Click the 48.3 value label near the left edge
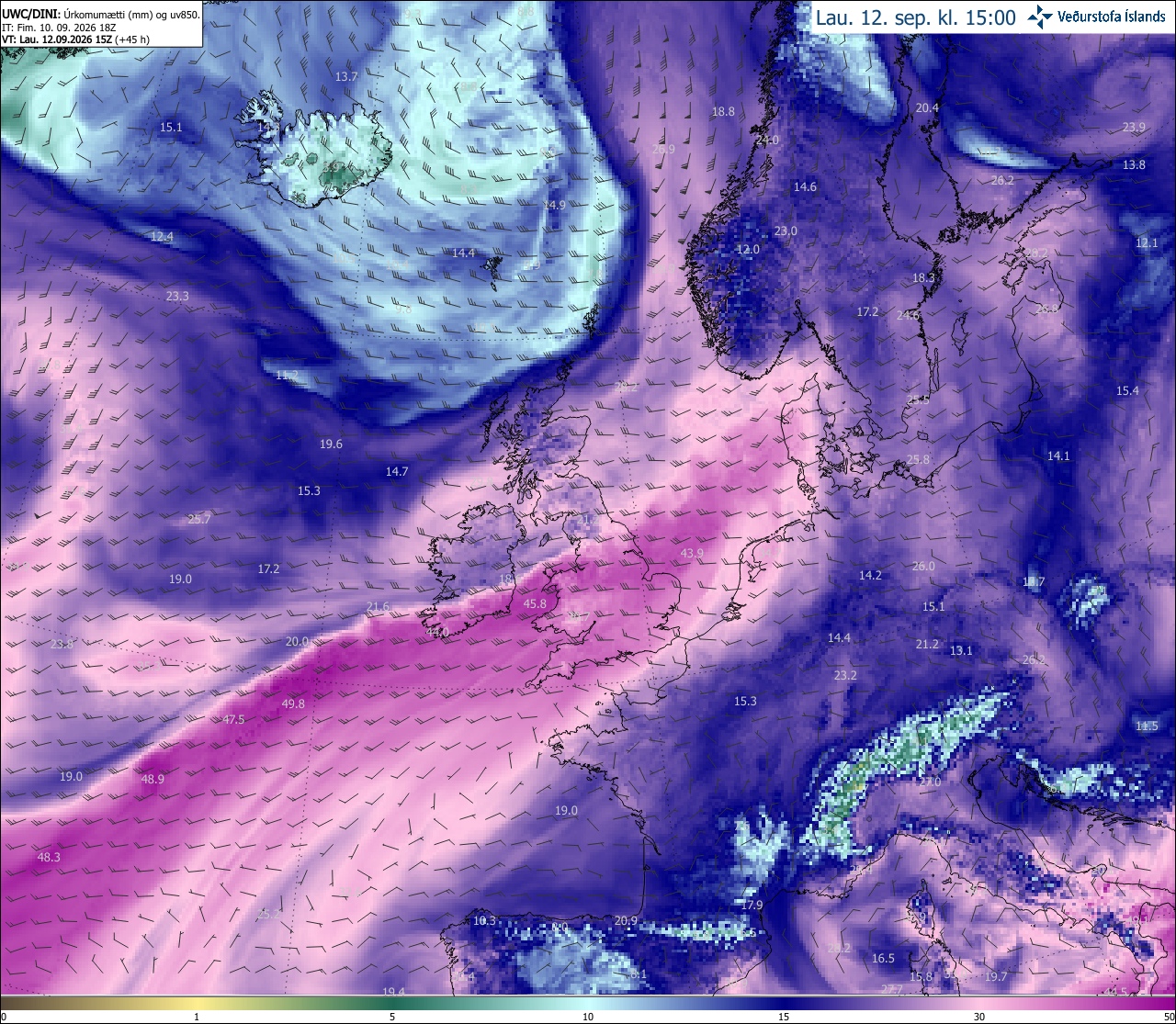Viewport: 1176px width, 1024px height. (49, 857)
